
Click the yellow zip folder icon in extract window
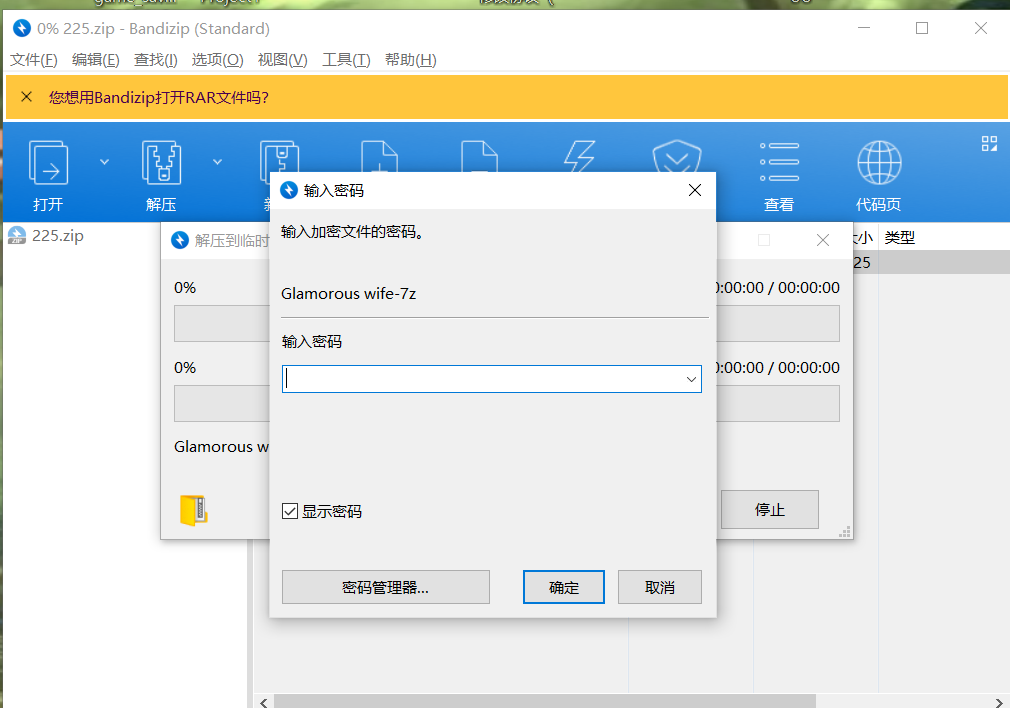(x=193, y=510)
